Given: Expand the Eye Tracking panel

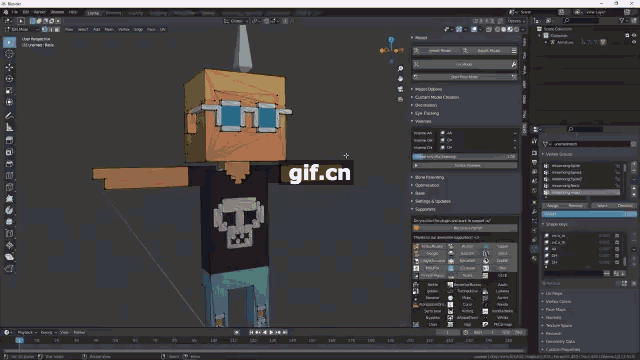Looking at the screenshot, I should click(x=427, y=113).
